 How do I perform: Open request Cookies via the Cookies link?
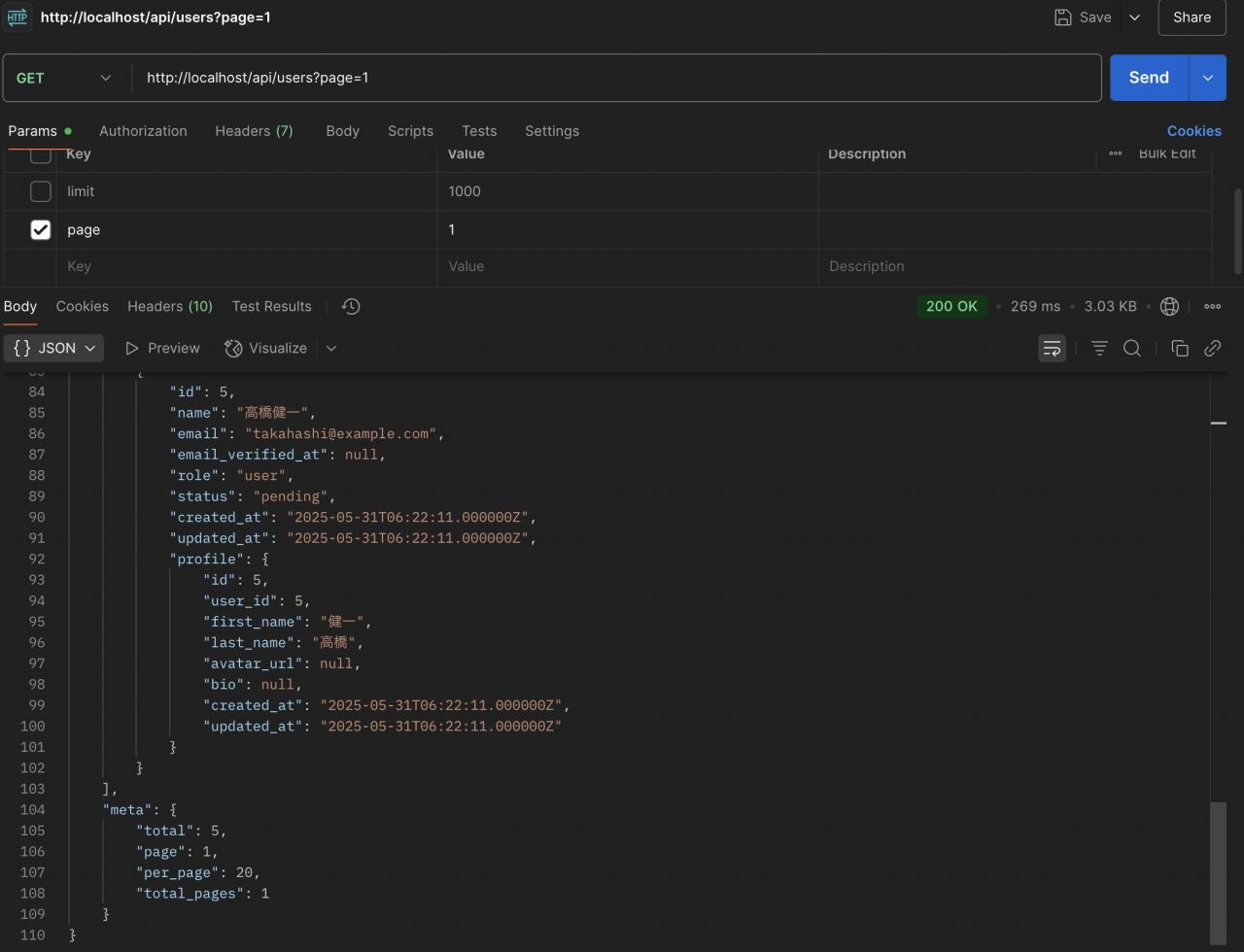[1194, 131]
